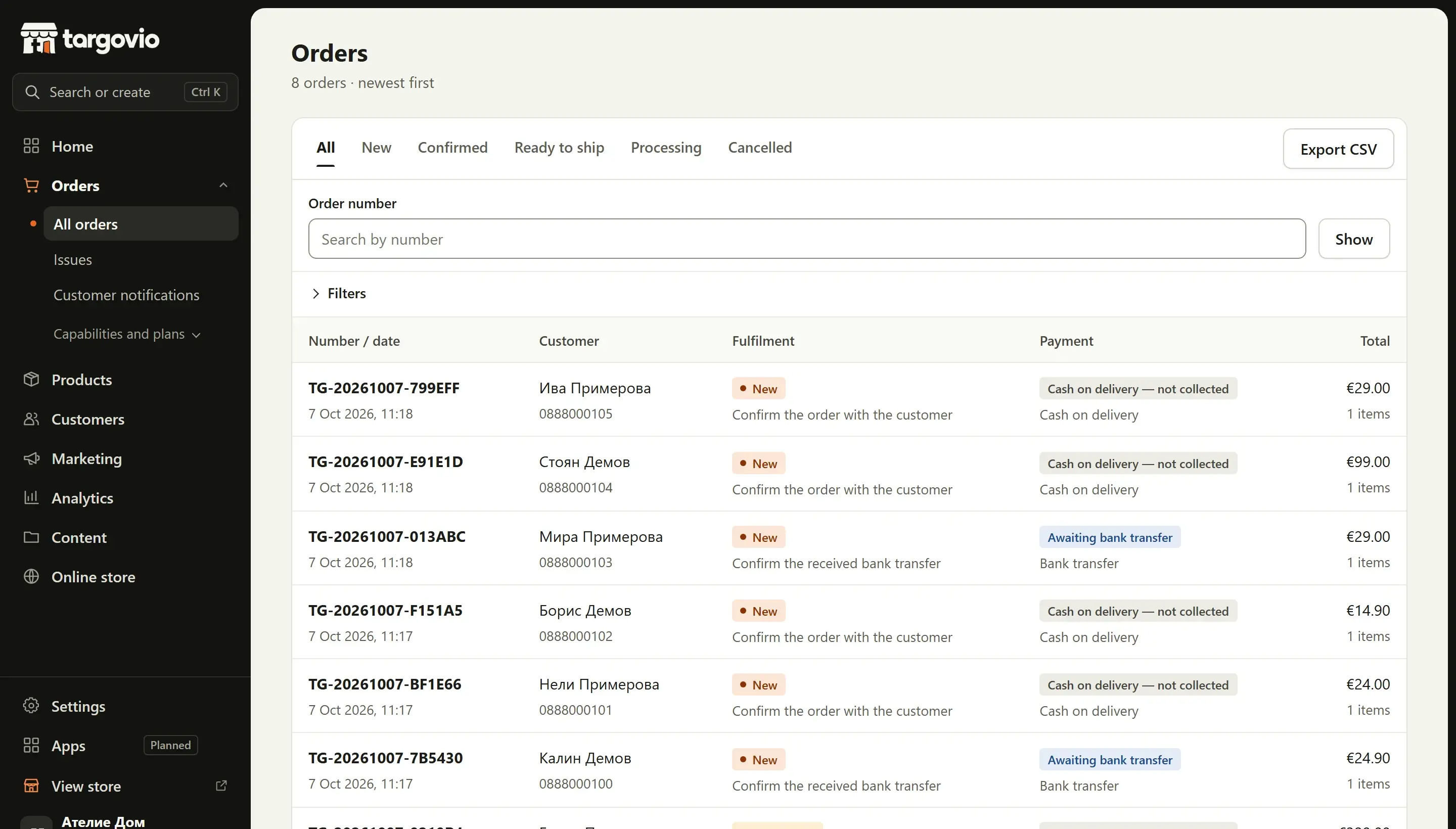1456x829 pixels.
Task: Collapse the Orders menu with the chevron
Action: [x=223, y=185]
